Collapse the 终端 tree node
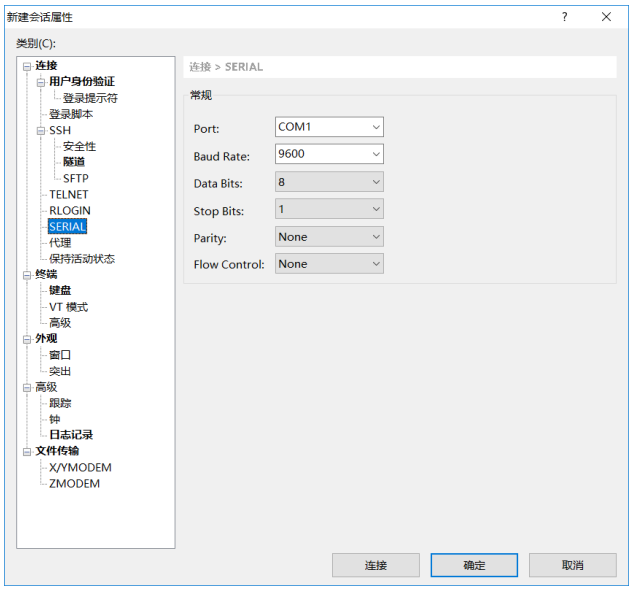 point(27,275)
